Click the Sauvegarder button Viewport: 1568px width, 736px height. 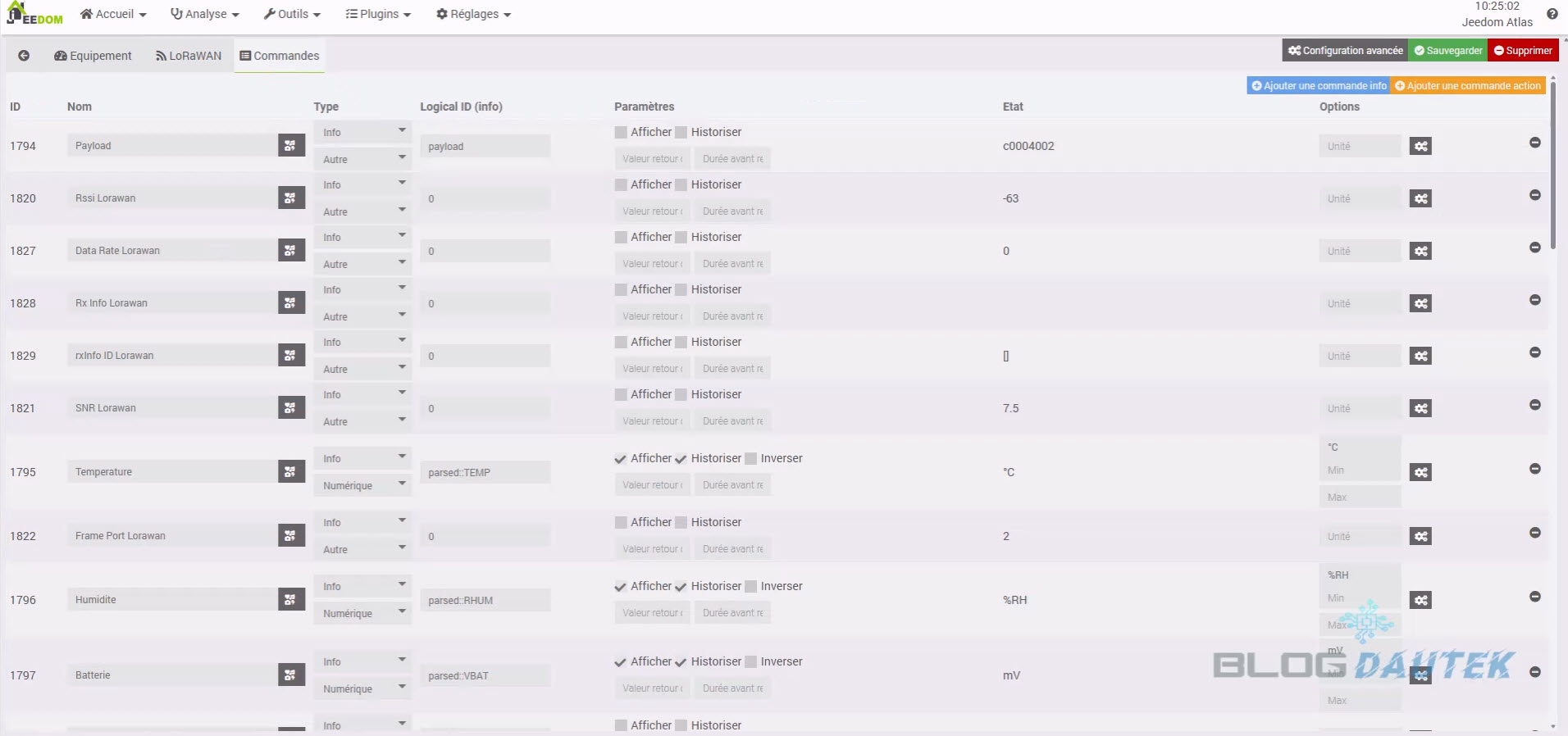(x=1447, y=50)
